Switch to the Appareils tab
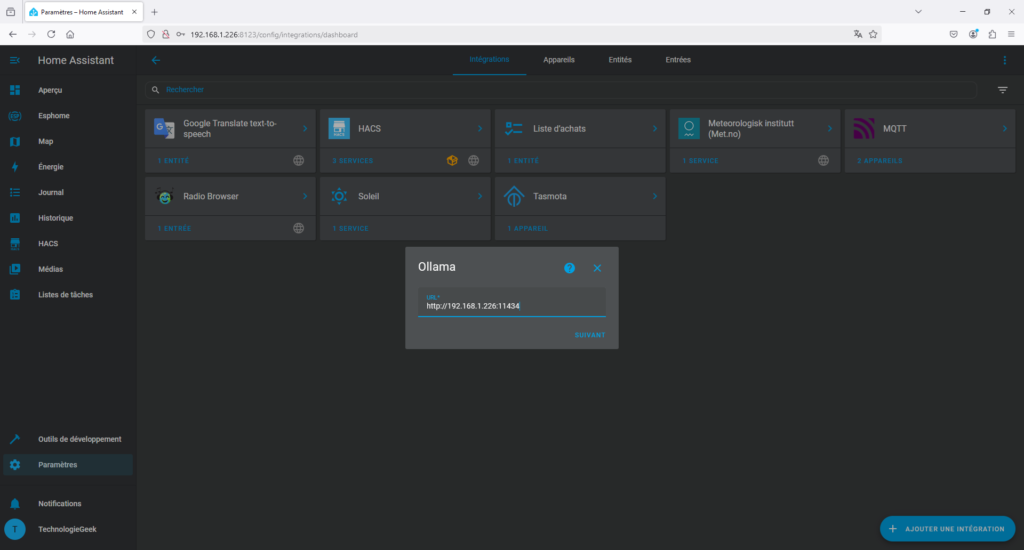 coord(559,60)
